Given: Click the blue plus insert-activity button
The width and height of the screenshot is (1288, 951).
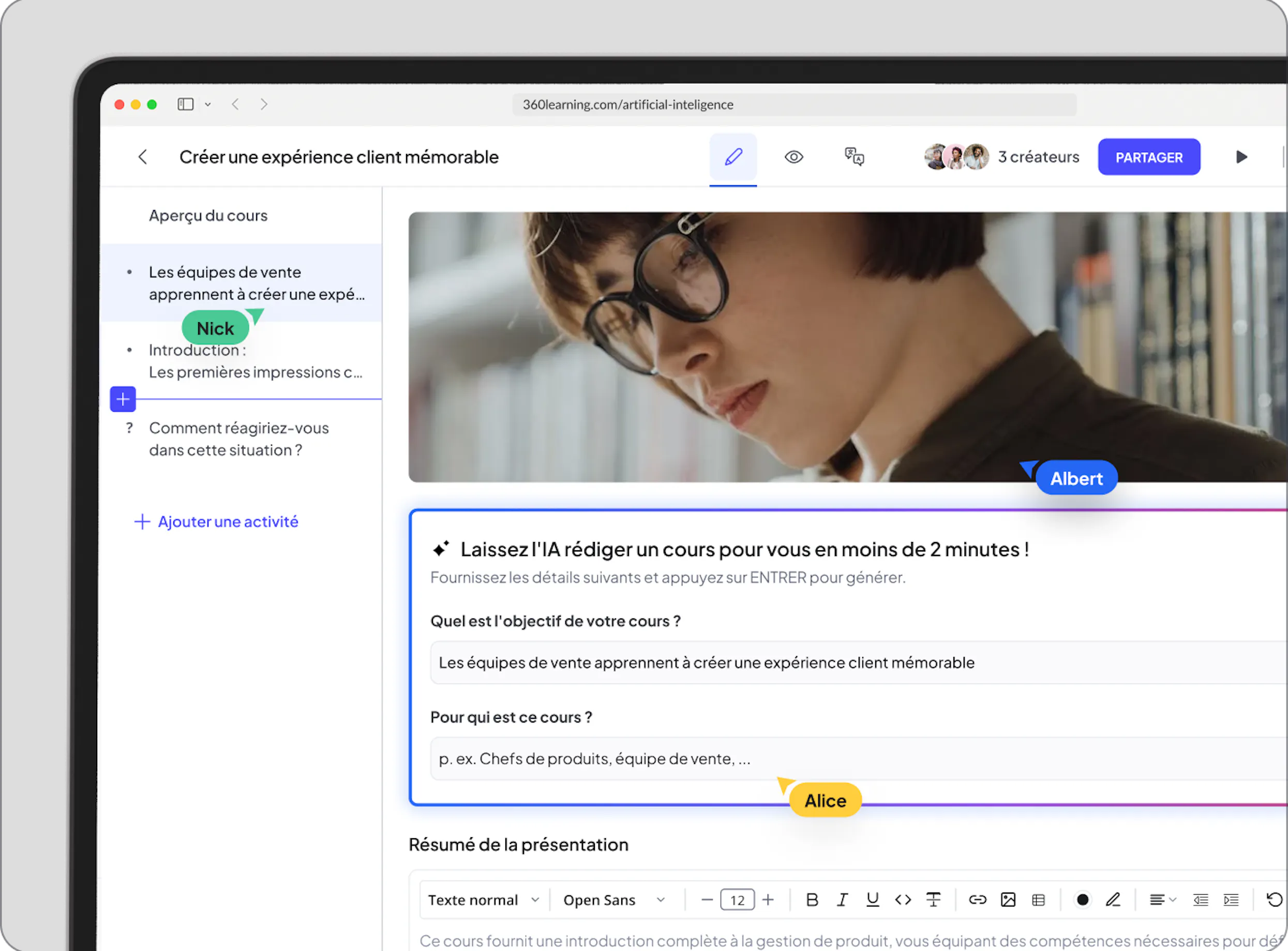Looking at the screenshot, I should click(x=123, y=399).
